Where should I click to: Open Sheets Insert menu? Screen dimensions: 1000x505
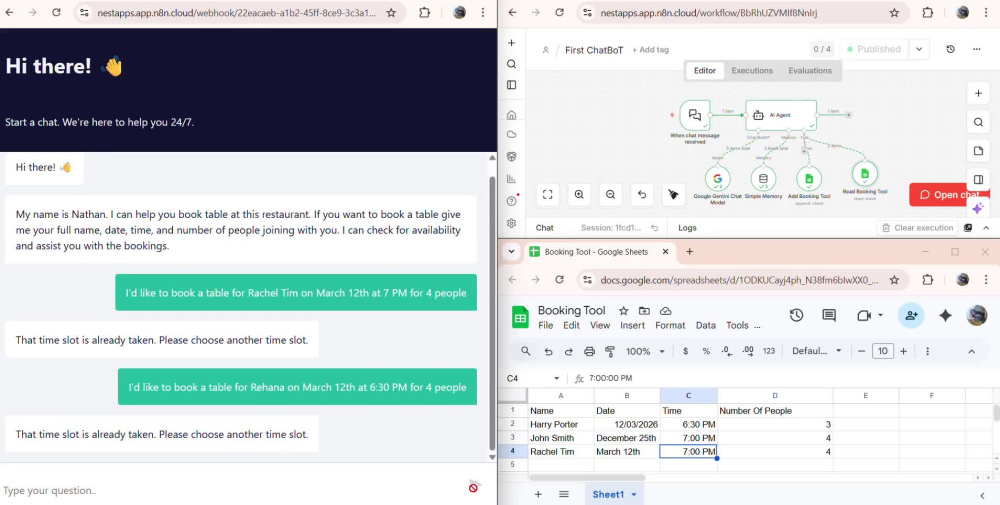pyautogui.click(x=633, y=325)
